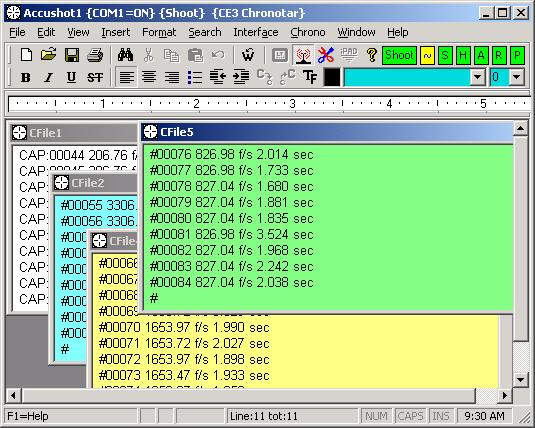535x428 pixels.
Task: Increase indent with right arrow icon
Action: [x=241, y=77]
